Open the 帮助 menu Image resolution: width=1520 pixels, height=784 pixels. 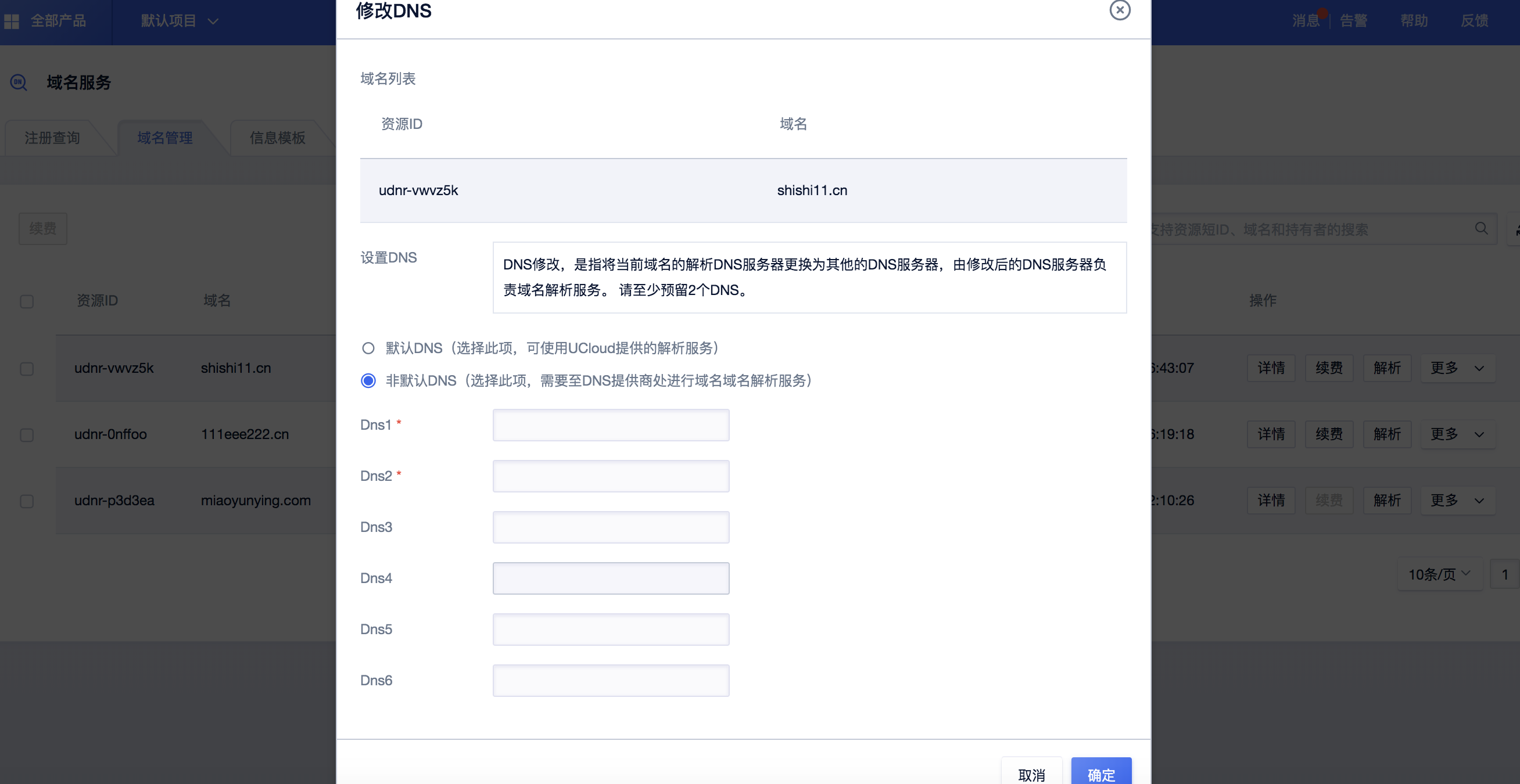click(x=1415, y=21)
